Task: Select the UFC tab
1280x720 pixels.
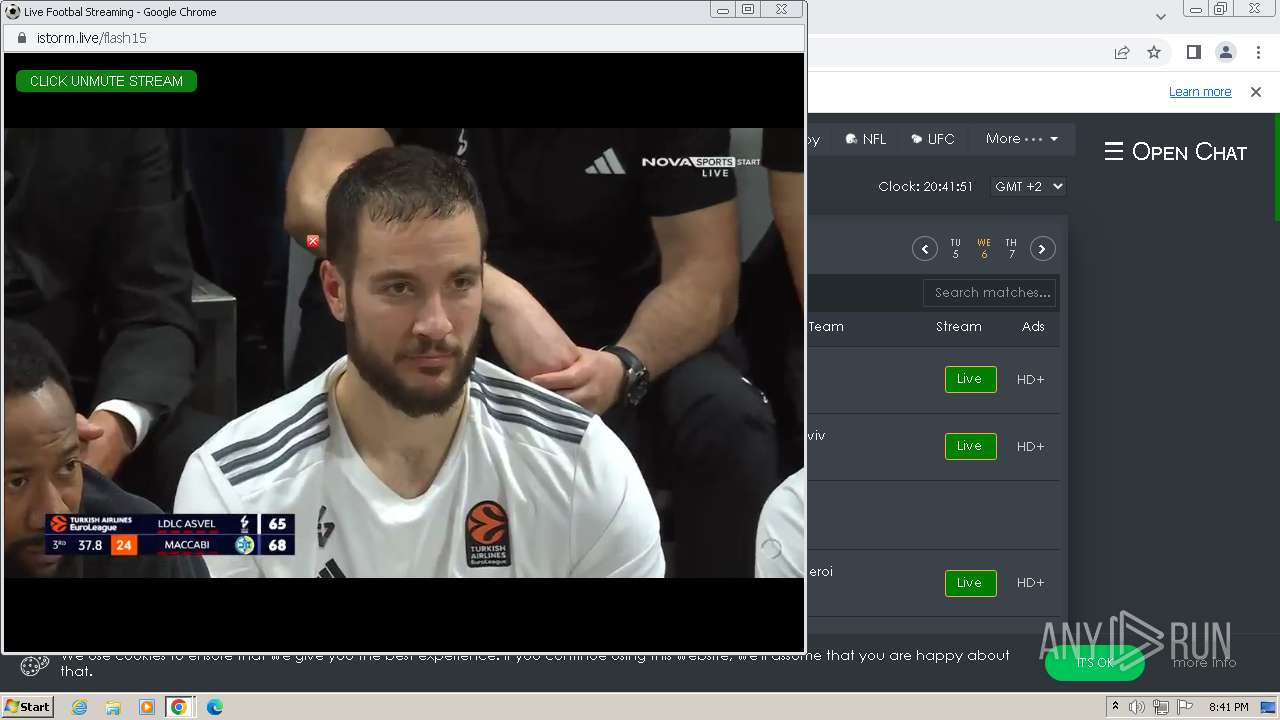Action: 933,139
